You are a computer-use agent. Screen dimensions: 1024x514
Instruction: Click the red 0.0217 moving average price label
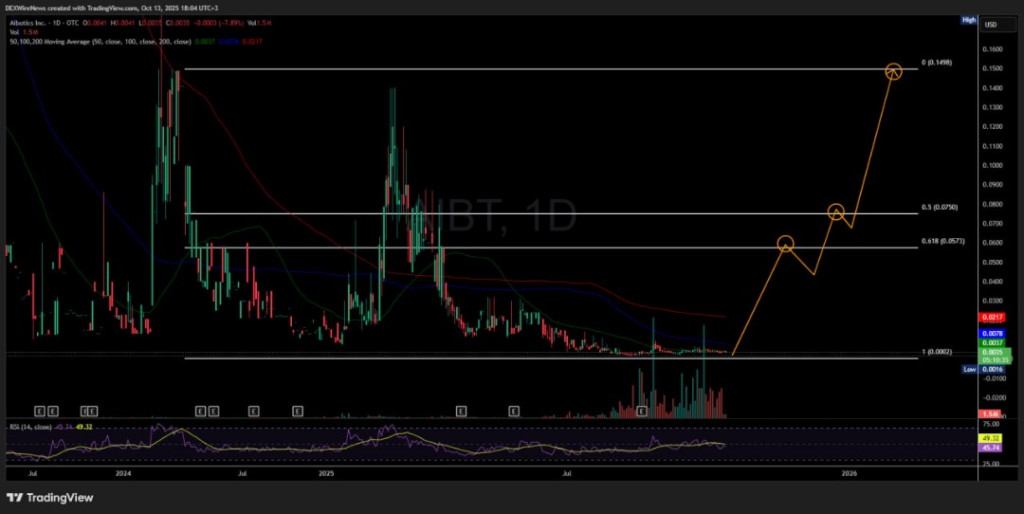[x=993, y=317]
